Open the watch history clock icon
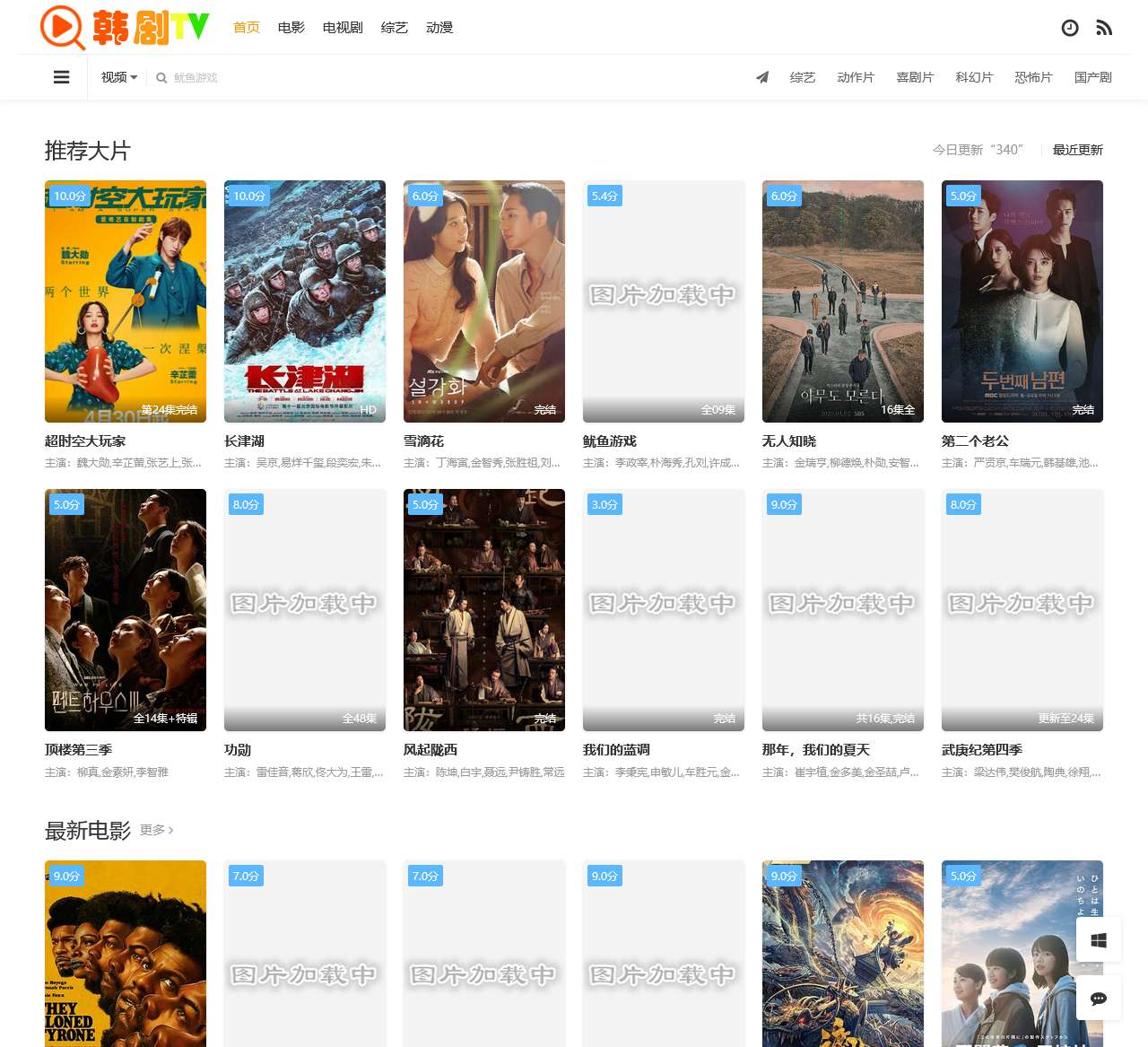Screen dimensions: 1148x1047 [1070, 28]
